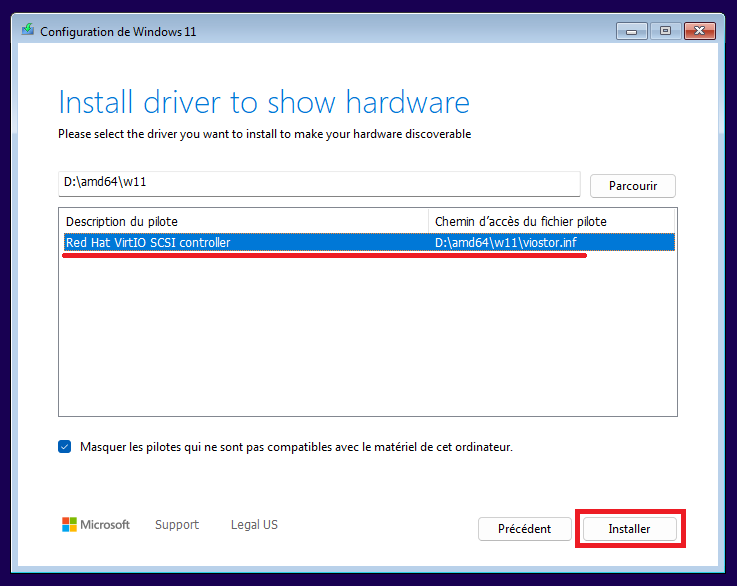Maximize the Configuration de Windows 11 window
Viewport: 737px width, 586px height.
tap(665, 31)
